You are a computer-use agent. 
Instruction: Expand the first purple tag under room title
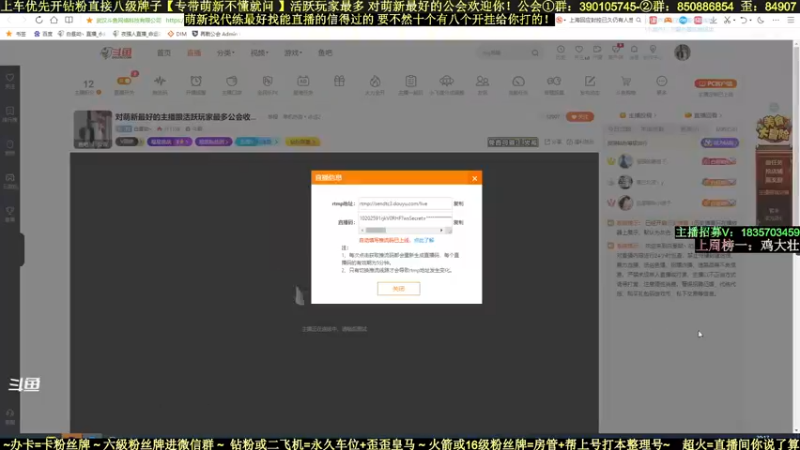tap(169, 142)
